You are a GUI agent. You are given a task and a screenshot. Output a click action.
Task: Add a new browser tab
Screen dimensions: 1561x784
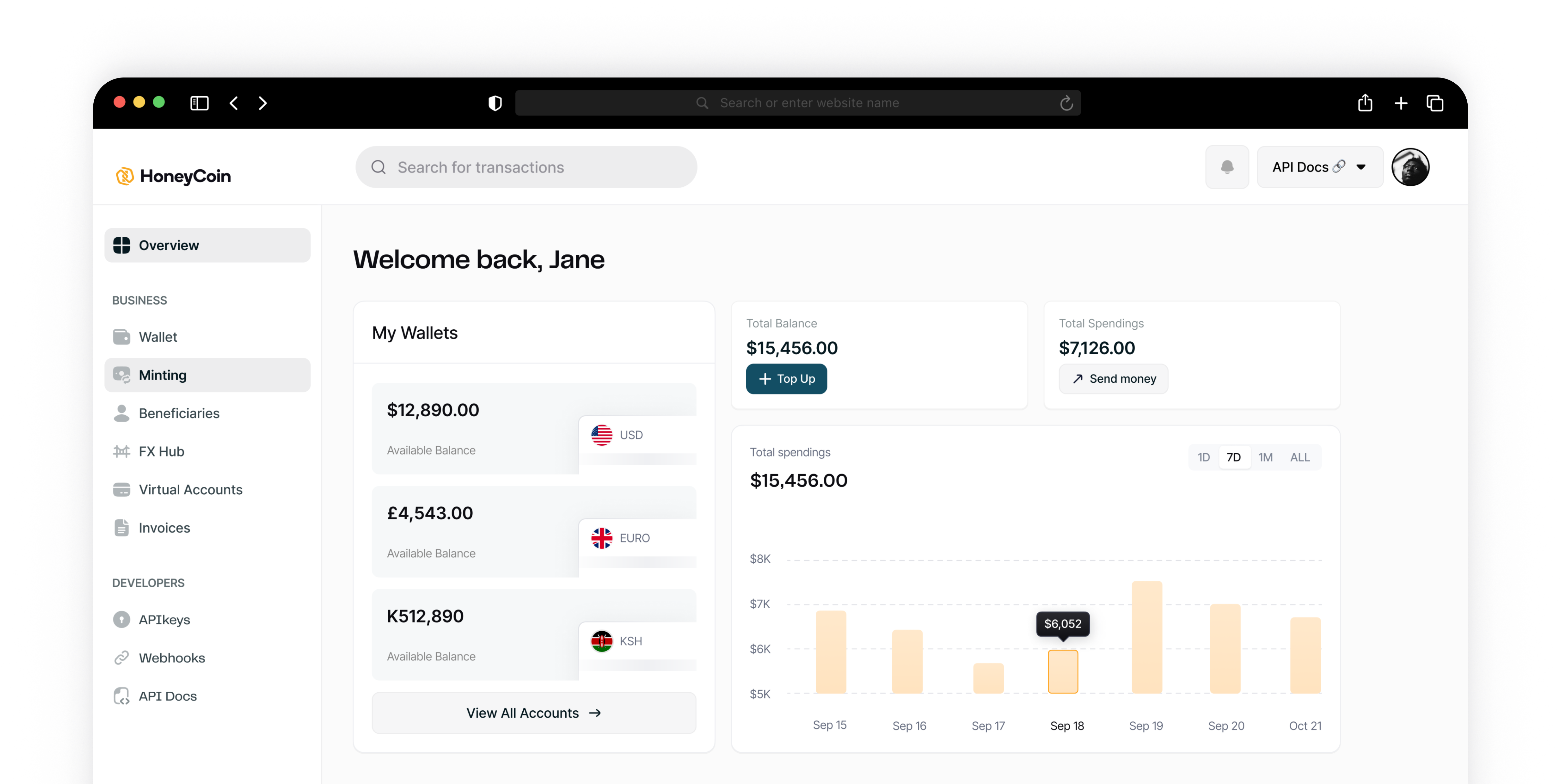coord(1400,103)
